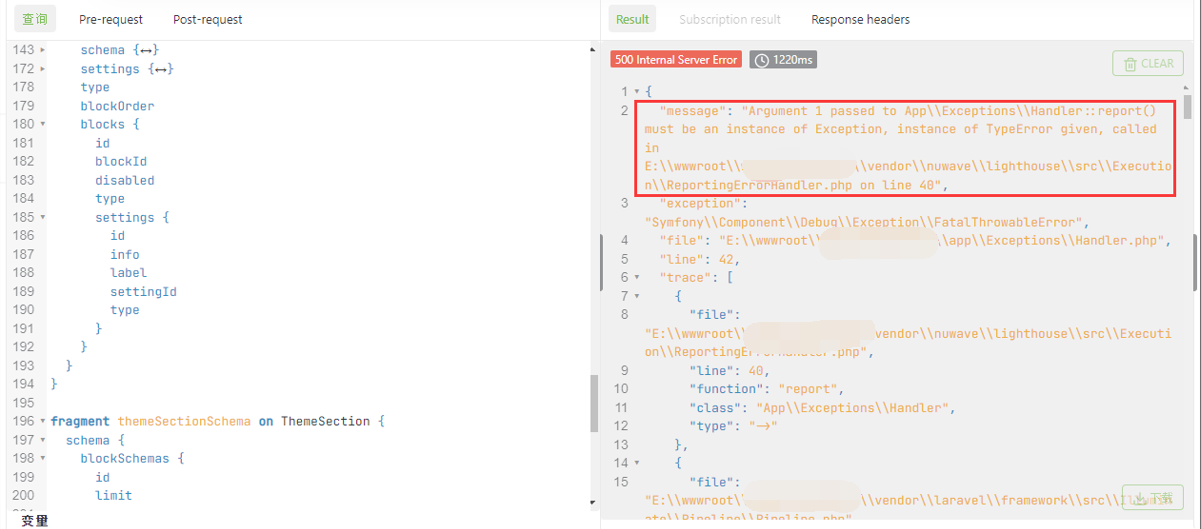The width and height of the screenshot is (1202, 529).
Task: Collapse the blockSchemas block at line 198
Action: coord(42,459)
